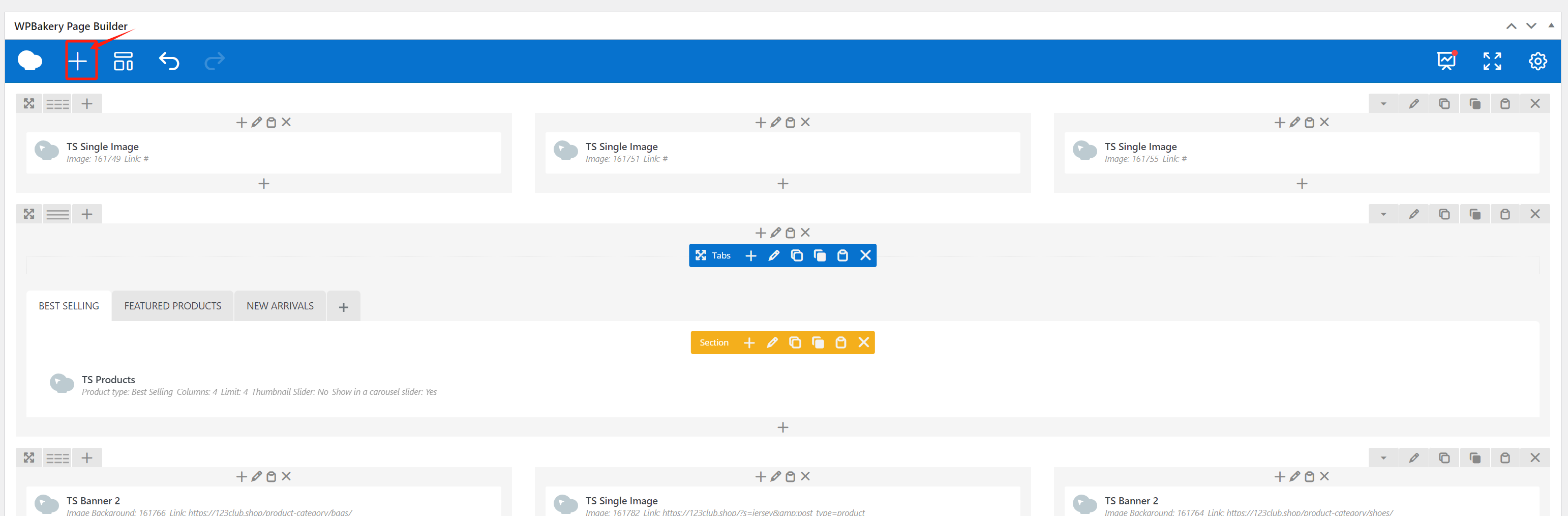The height and width of the screenshot is (516, 1568).
Task: Edit the first TS Single Image element
Action: coord(256,122)
